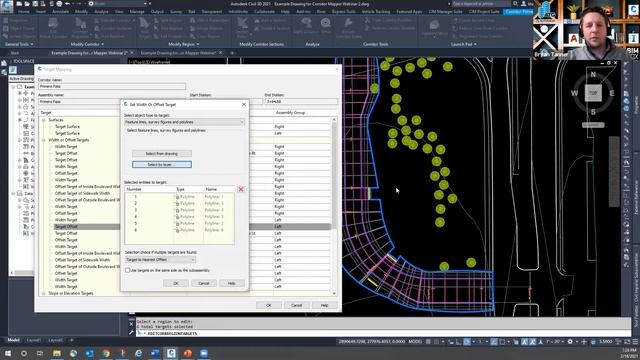Click the Open folder icon in quick access toolbar
Screen dimensions: 640x360
[x=27, y=4]
